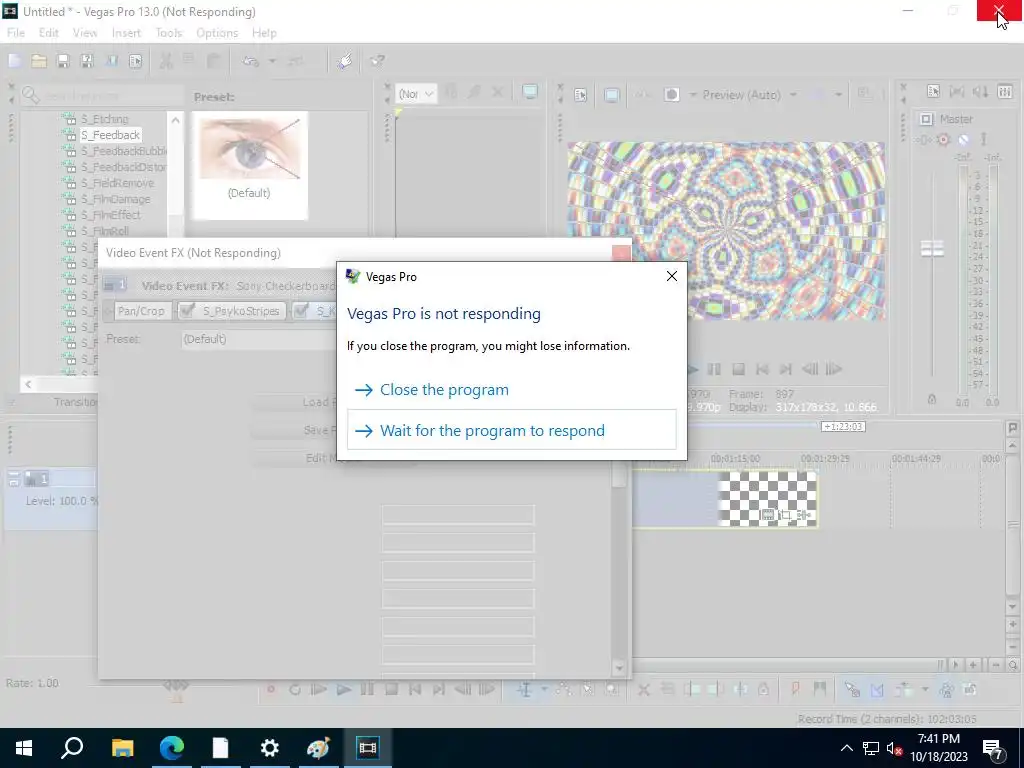Click 'Close the program' link
Image resolution: width=1024 pixels, height=768 pixels.
coord(444,390)
